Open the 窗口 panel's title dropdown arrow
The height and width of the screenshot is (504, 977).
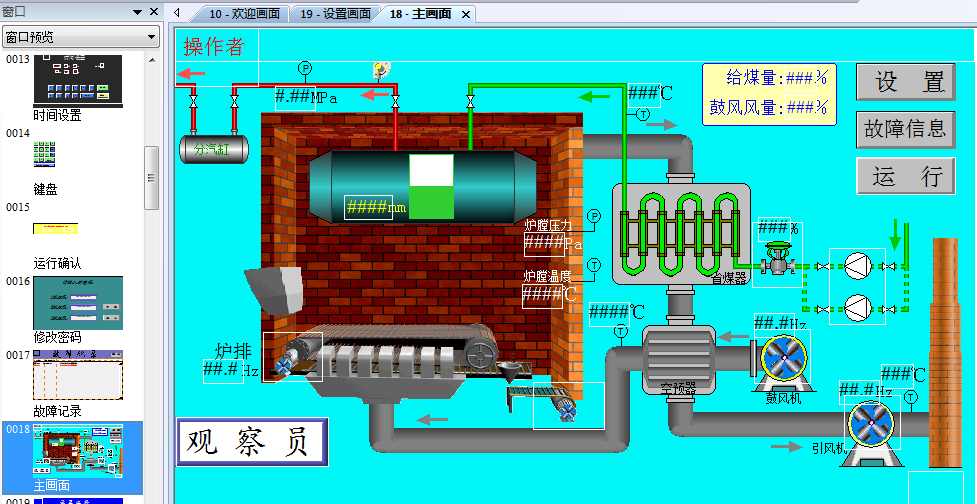tap(122, 11)
